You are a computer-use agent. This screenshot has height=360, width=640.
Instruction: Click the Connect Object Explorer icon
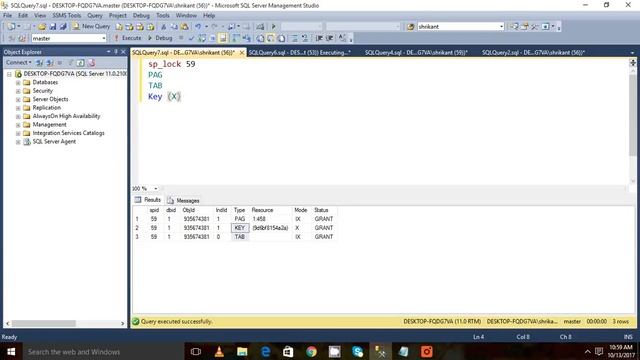click(40, 62)
